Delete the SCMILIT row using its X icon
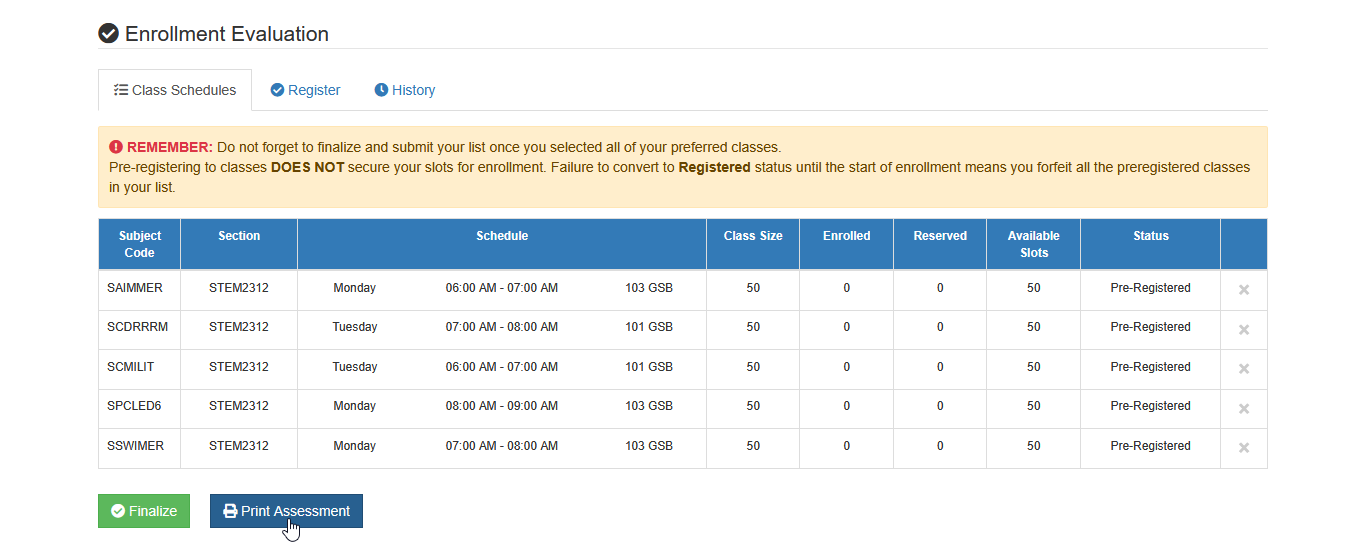1358x555 pixels. (x=1244, y=369)
